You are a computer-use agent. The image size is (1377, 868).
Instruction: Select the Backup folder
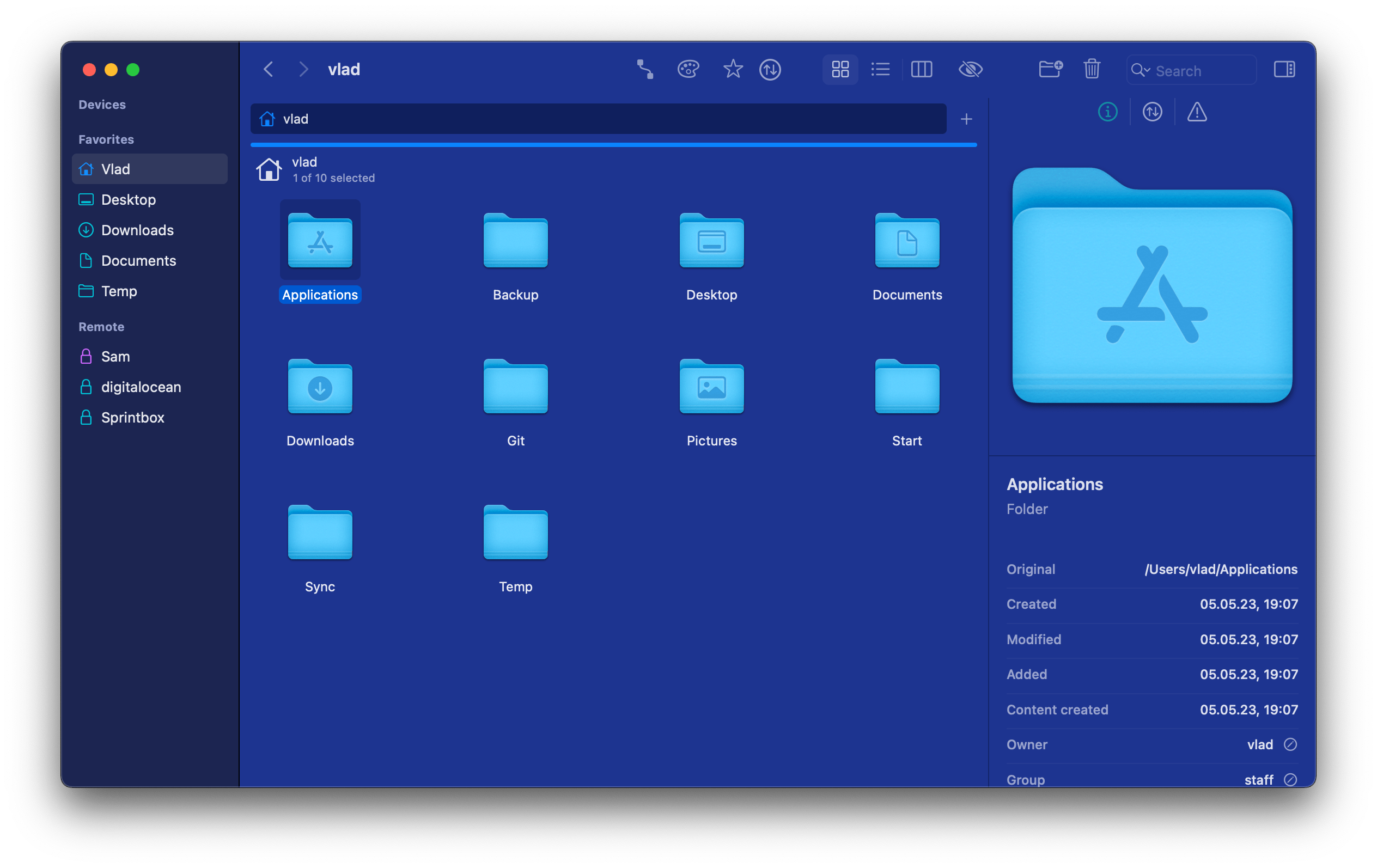pyautogui.click(x=516, y=241)
